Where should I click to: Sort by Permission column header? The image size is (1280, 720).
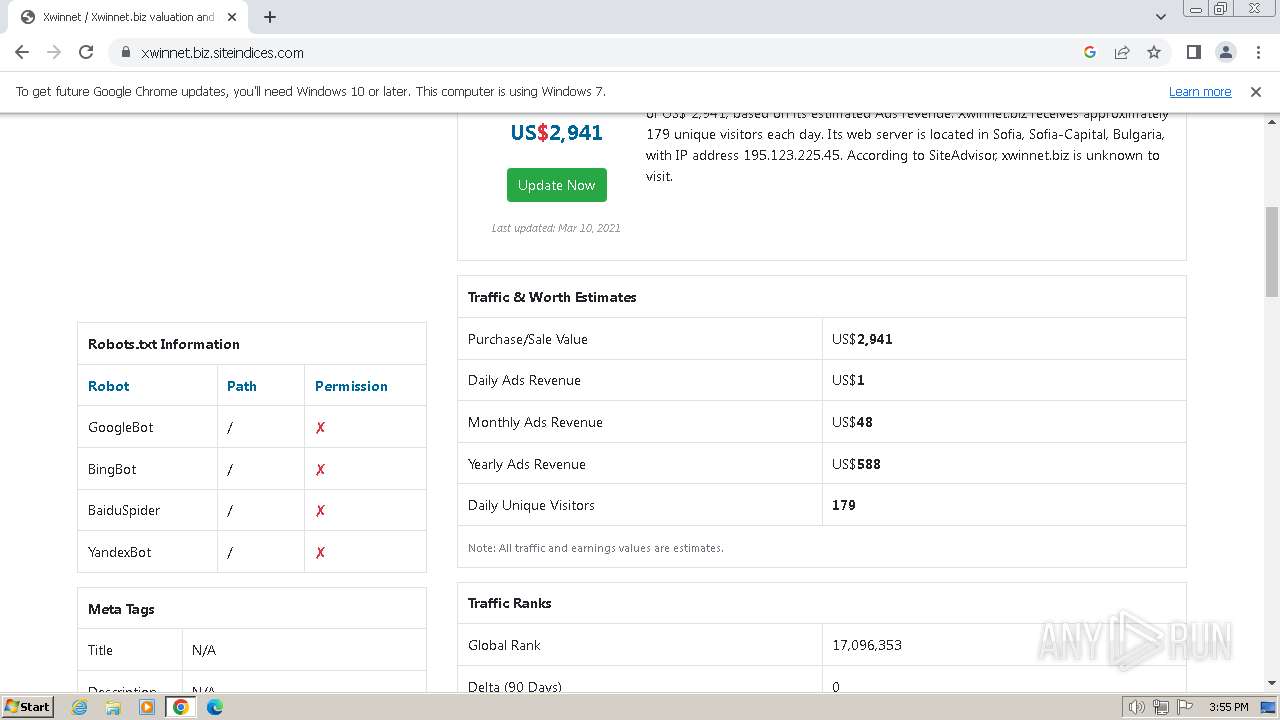(x=351, y=386)
